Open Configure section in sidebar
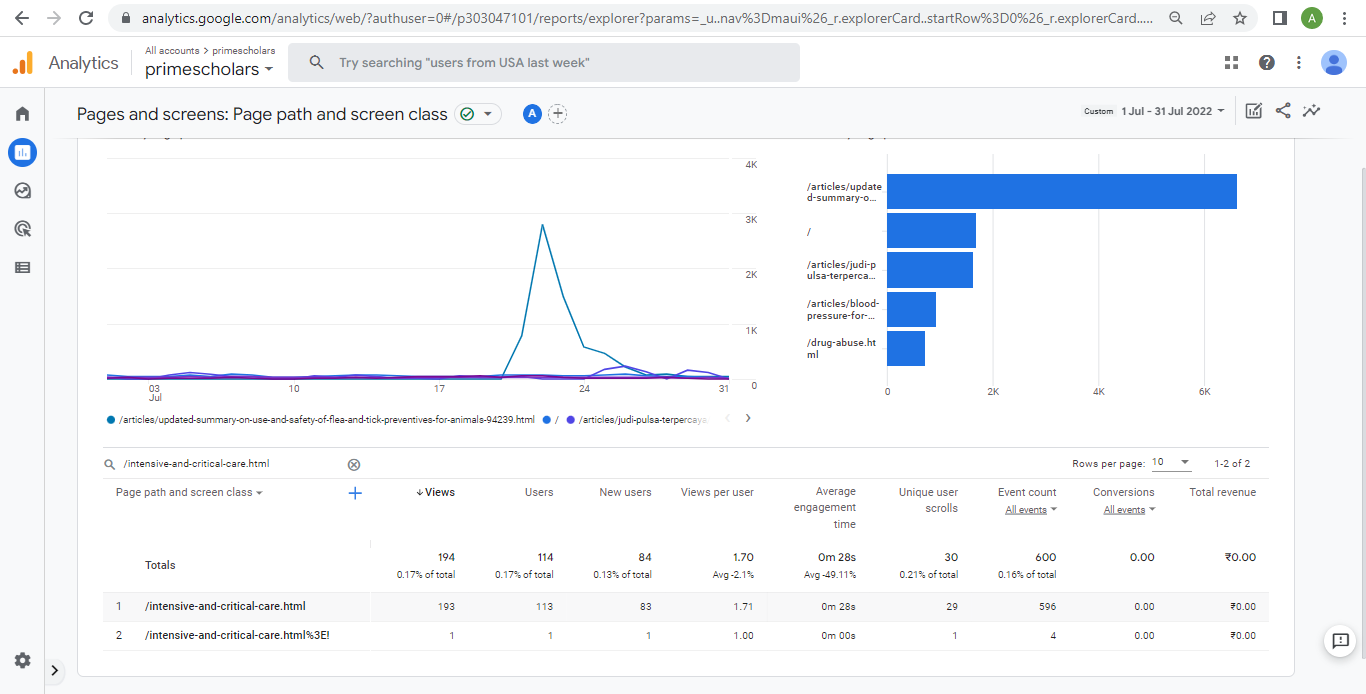 [x=22, y=267]
